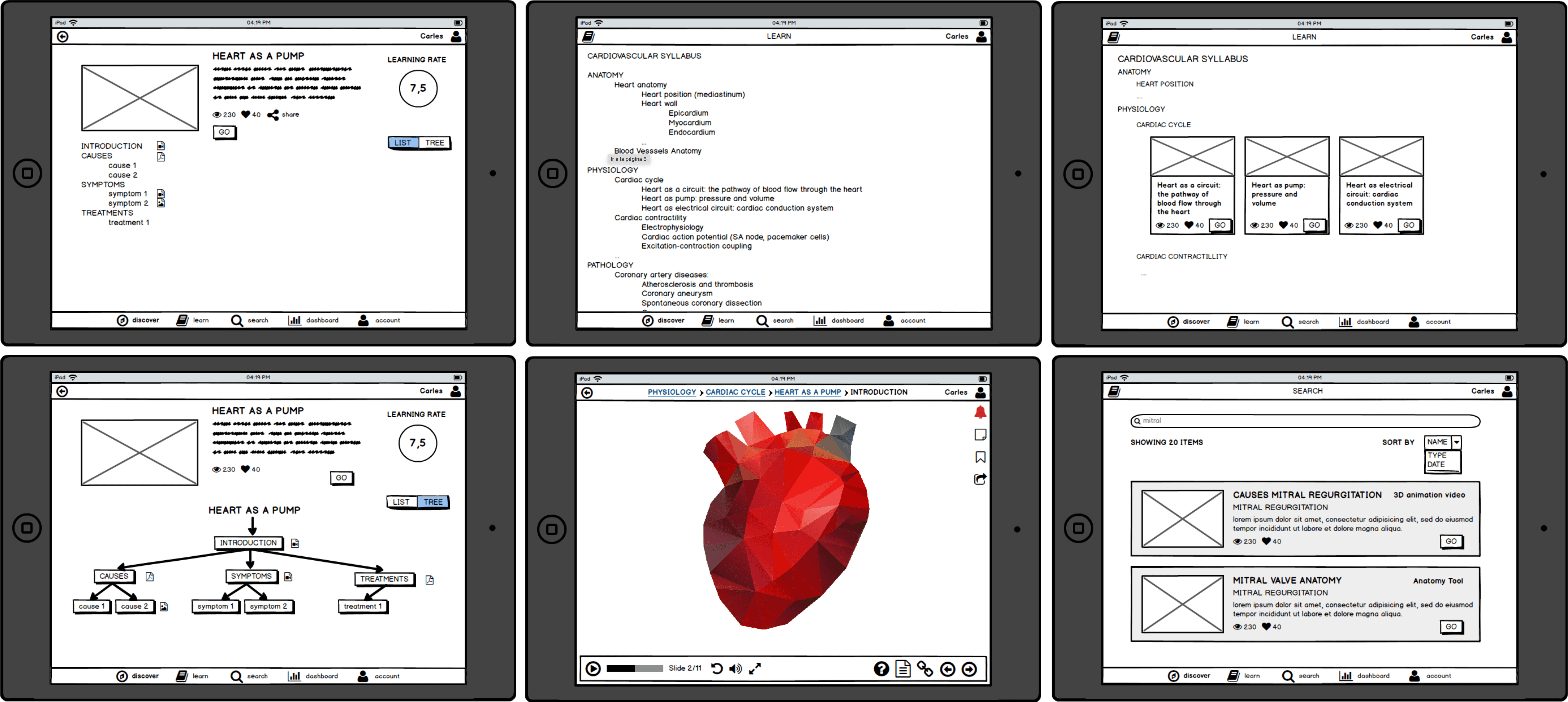Viewport: 1568px width, 702px height.
Task: Click the PHYSIOLOGY breadcrumb link
Action: [671, 392]
